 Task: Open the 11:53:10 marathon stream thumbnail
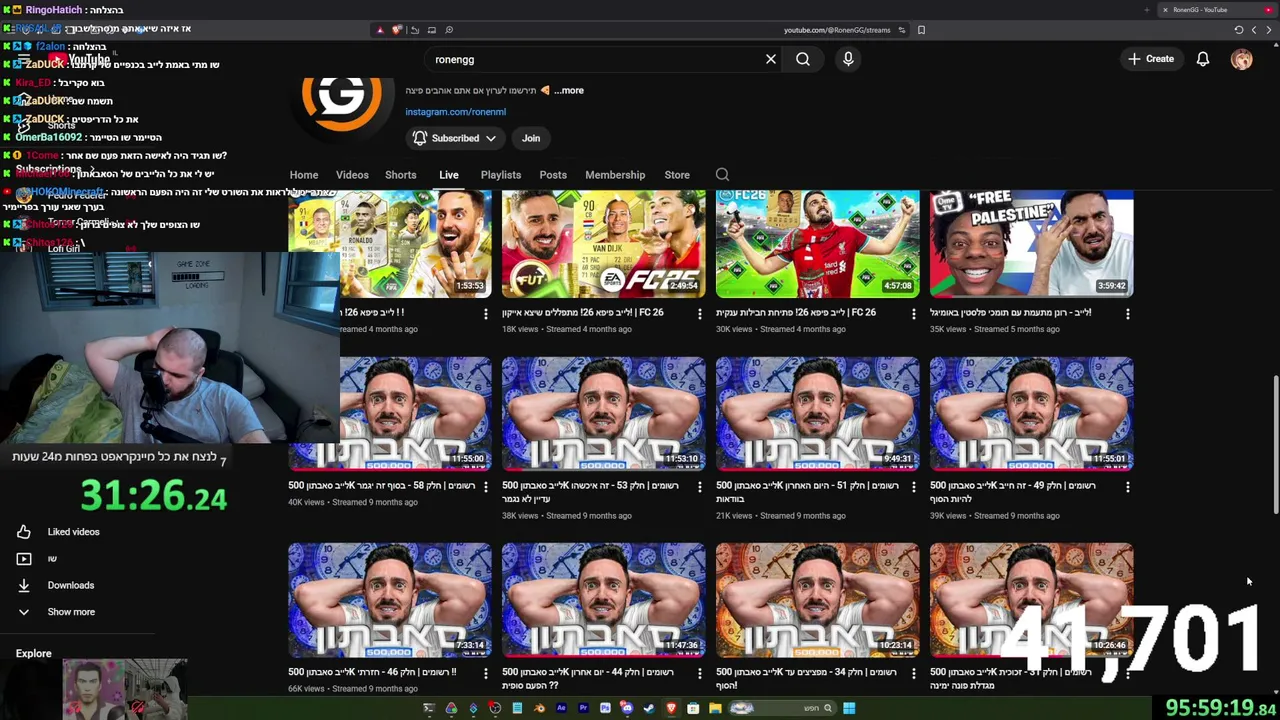pyautogui.click(x=604, y=414)
